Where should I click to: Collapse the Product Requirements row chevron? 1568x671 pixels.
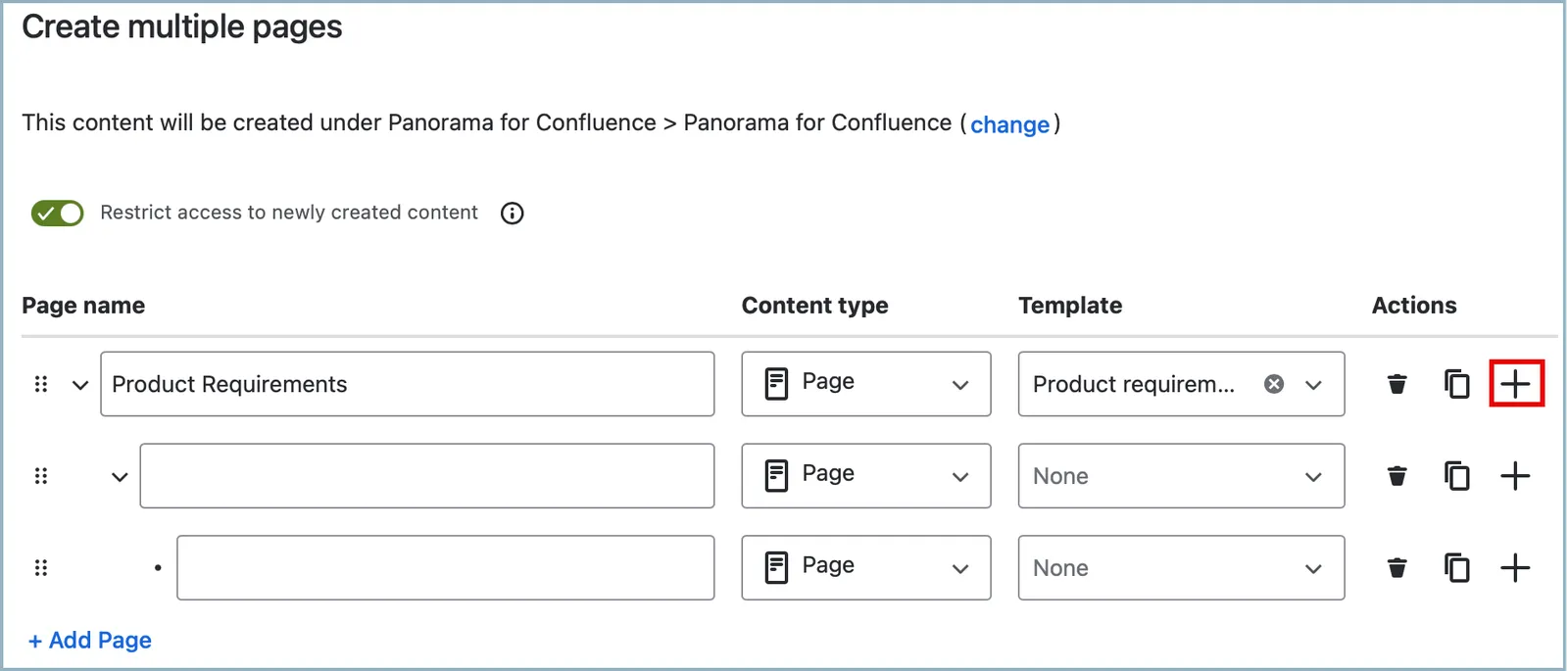[80, 385]
